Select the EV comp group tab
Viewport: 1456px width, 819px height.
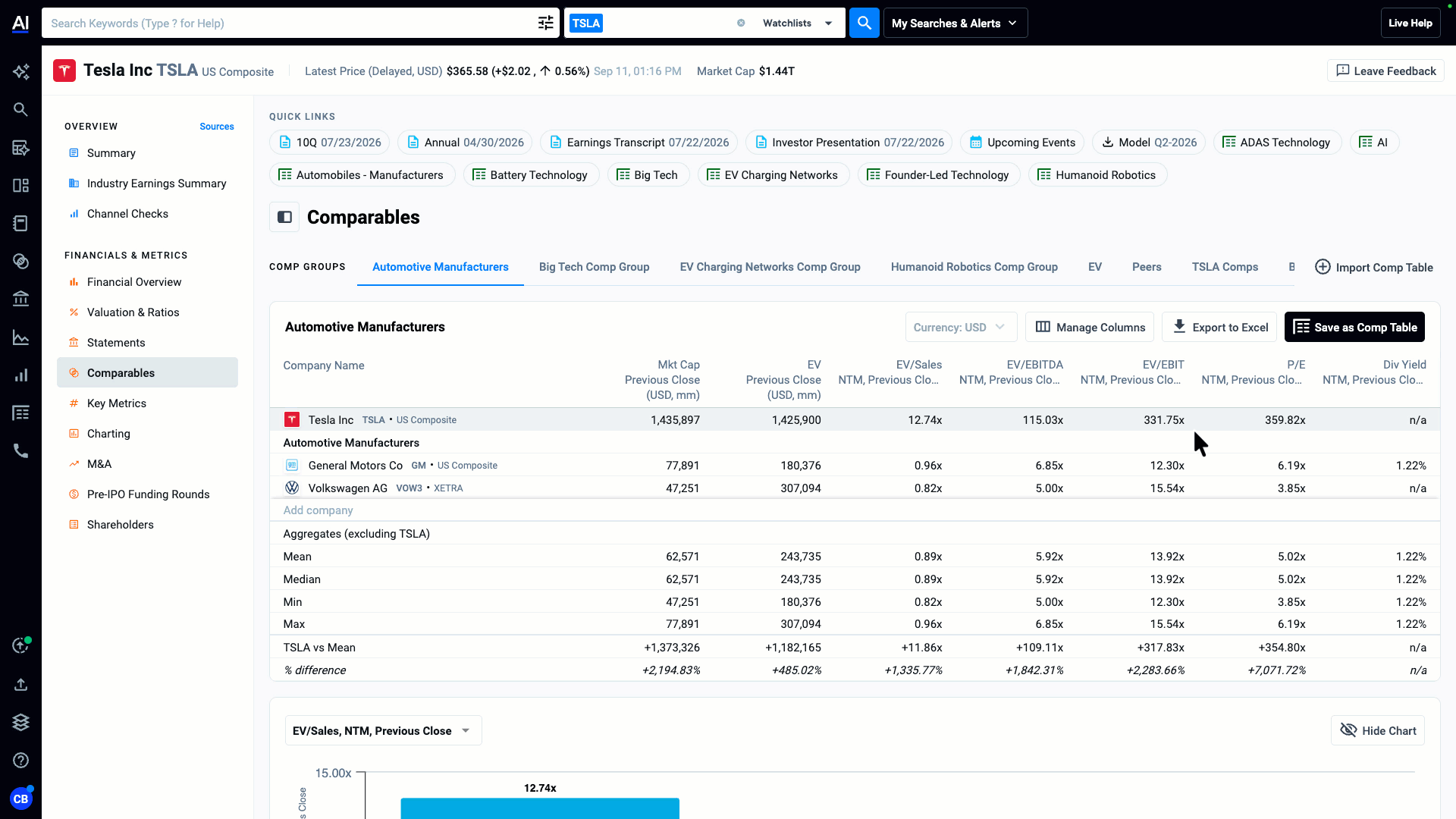(1094, 267)
